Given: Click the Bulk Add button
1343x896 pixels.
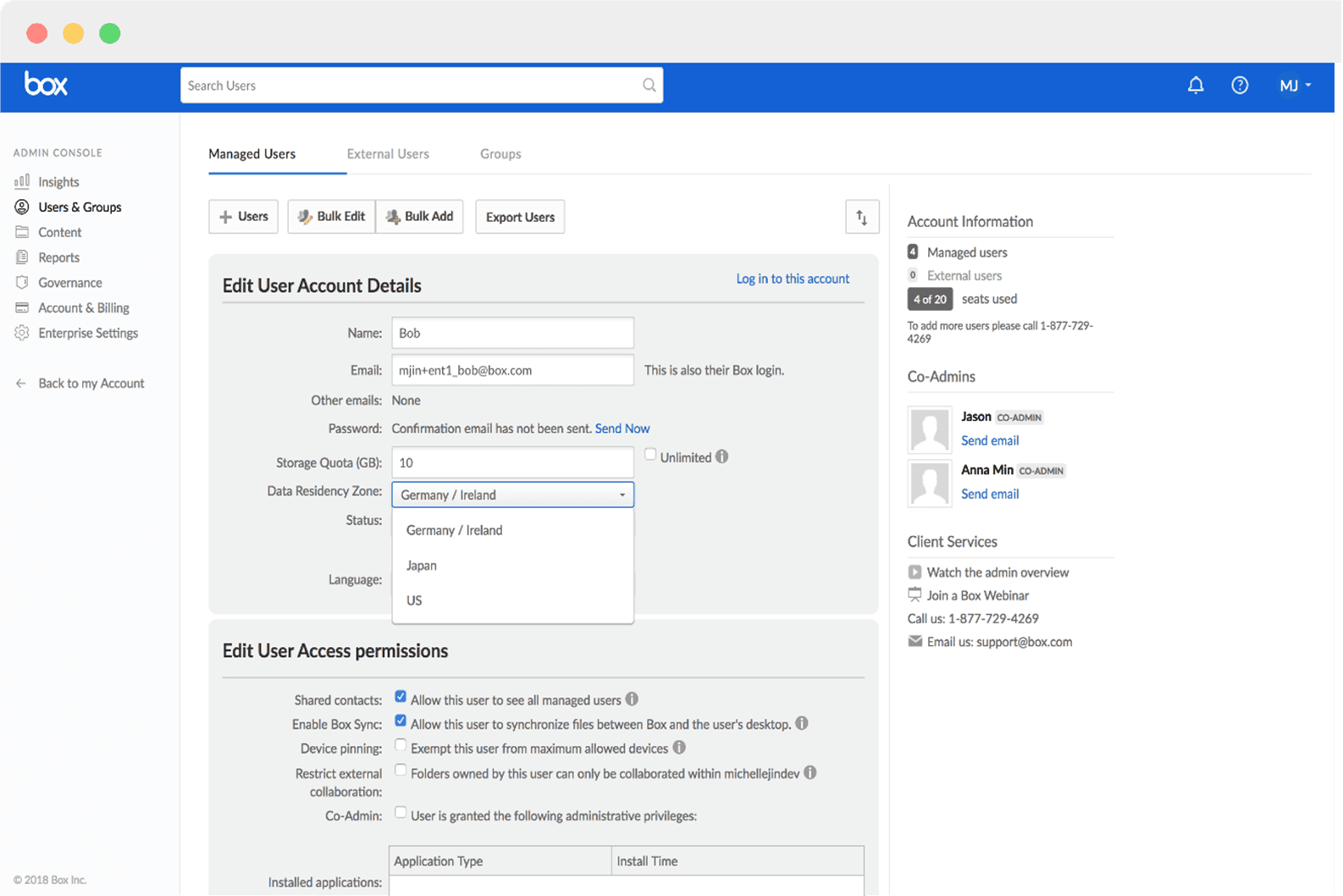Looking at the screenshot, I should point(420,217).
